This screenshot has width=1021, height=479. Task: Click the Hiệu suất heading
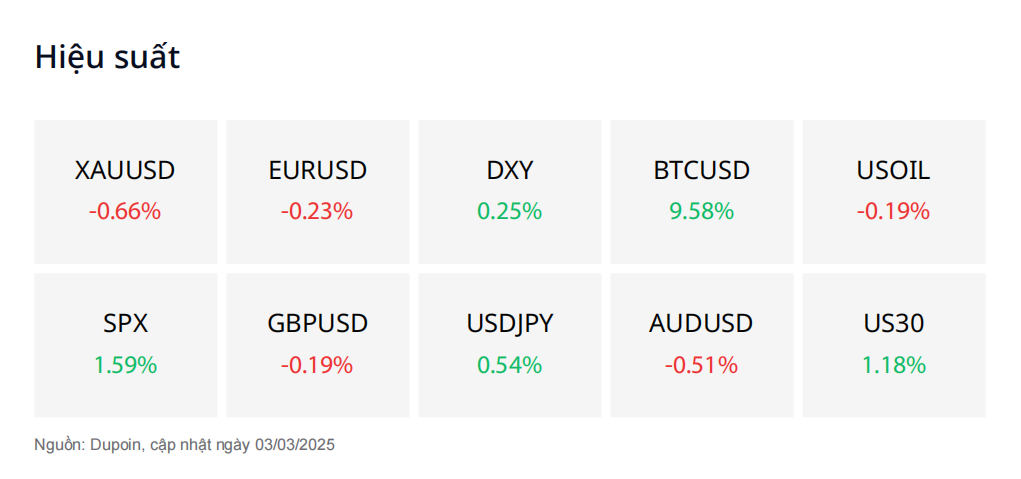(x=107, y=58)
